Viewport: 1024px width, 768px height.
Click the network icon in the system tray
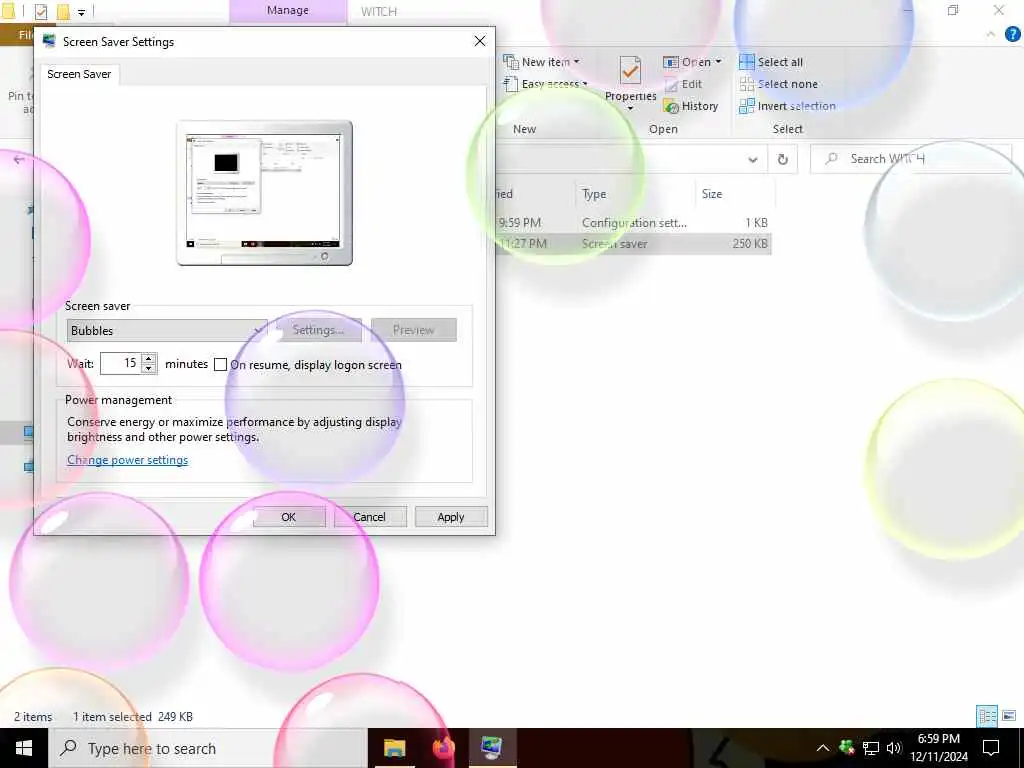point(871,748)
